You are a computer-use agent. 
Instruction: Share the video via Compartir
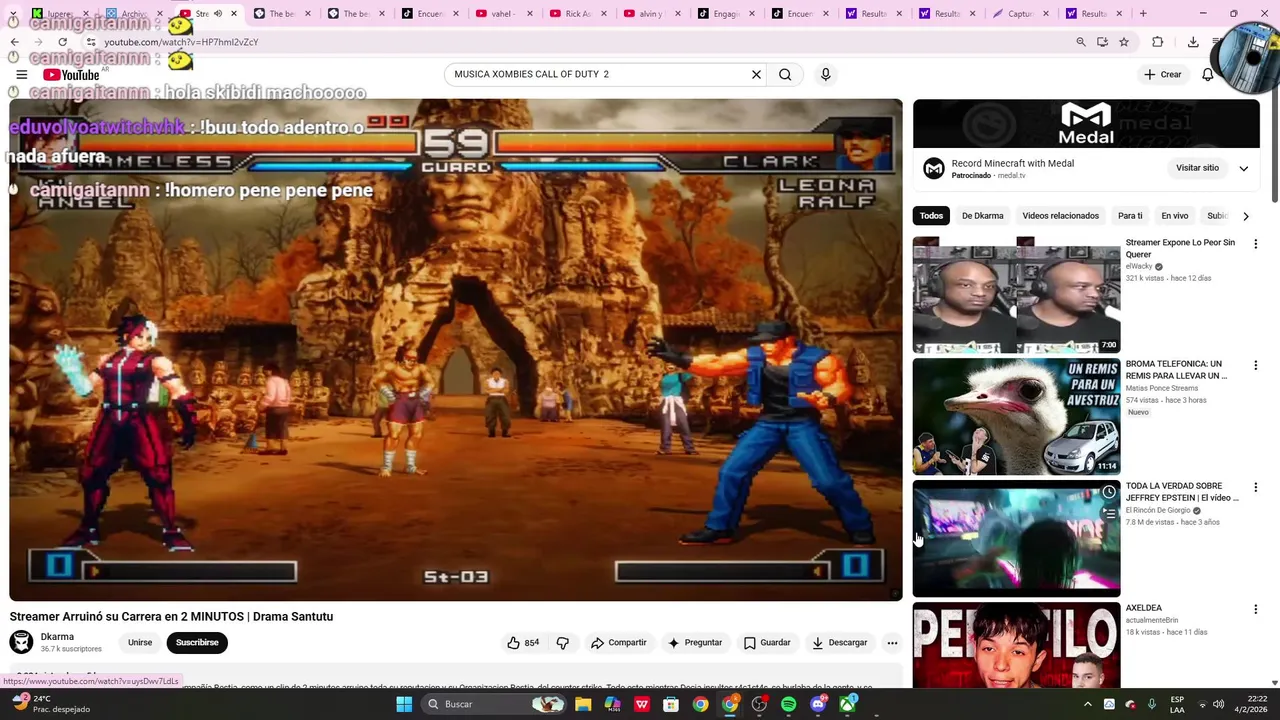619,643
